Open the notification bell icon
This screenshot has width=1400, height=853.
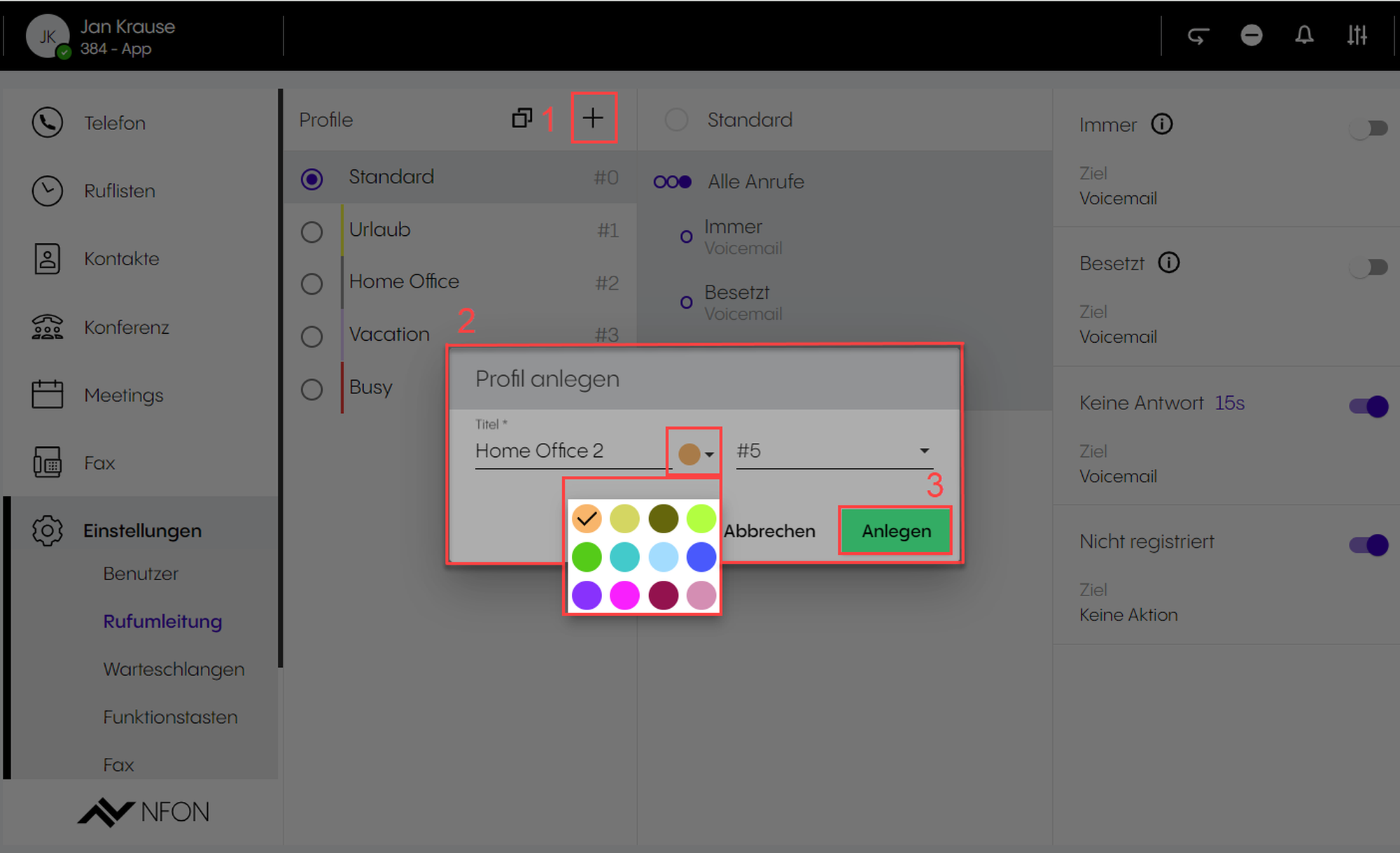1303,35
